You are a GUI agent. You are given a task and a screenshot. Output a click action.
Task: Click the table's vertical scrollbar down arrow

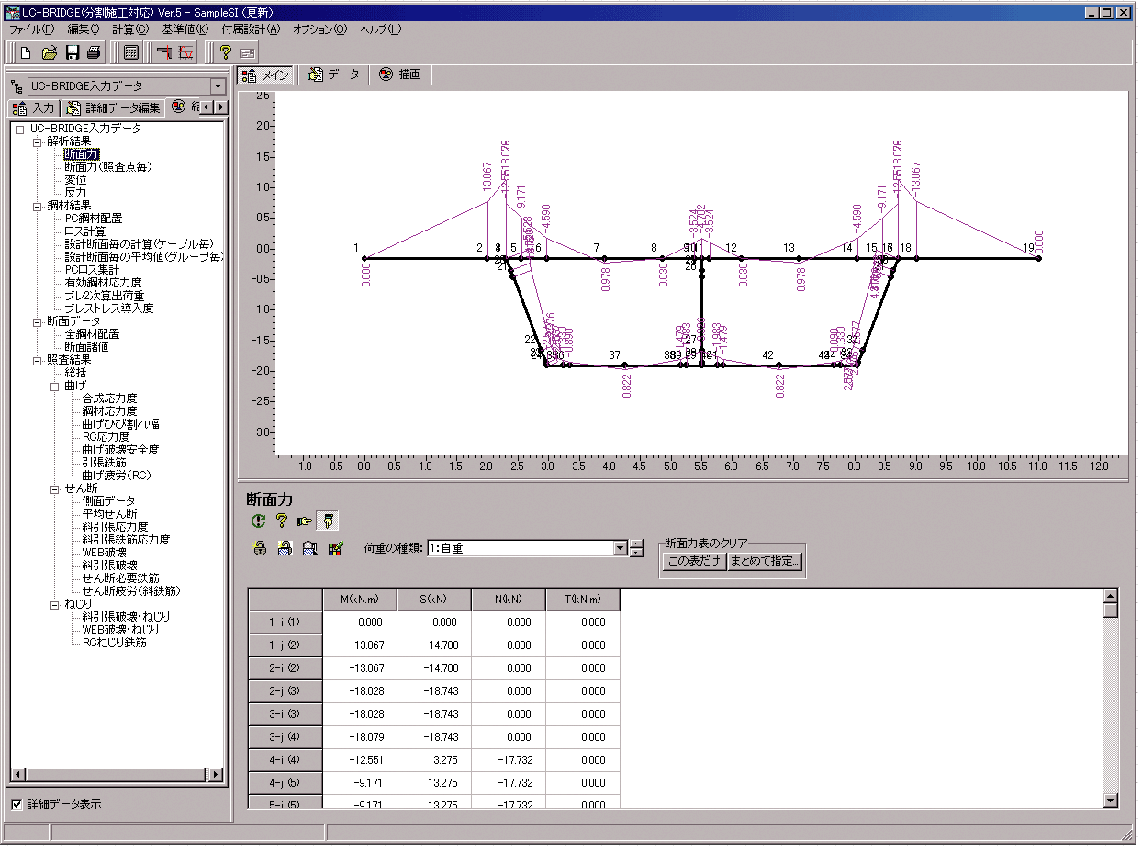[1110, 799]
